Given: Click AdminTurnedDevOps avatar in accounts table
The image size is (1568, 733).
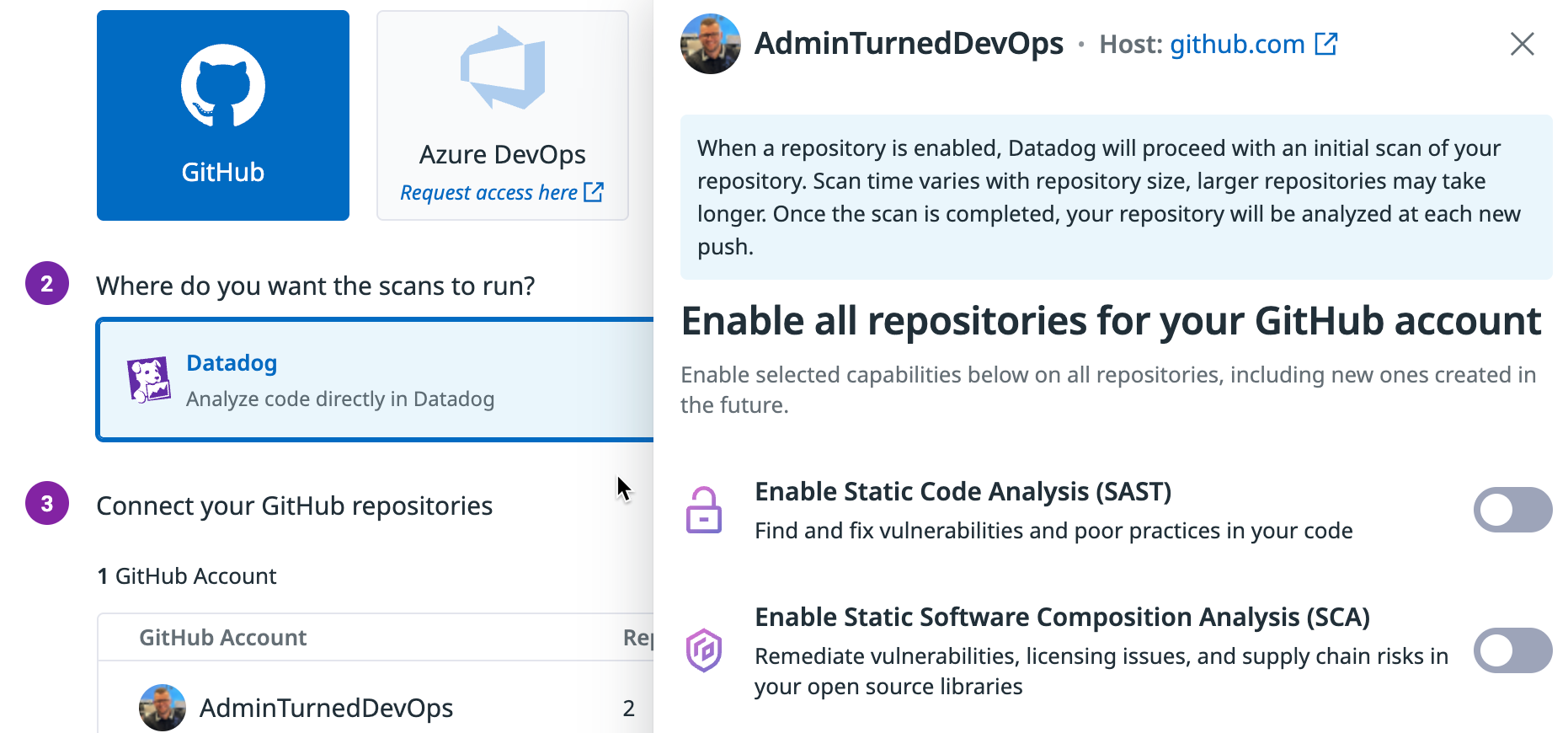Looking at the screenshot, I should [x=163, y=708].
